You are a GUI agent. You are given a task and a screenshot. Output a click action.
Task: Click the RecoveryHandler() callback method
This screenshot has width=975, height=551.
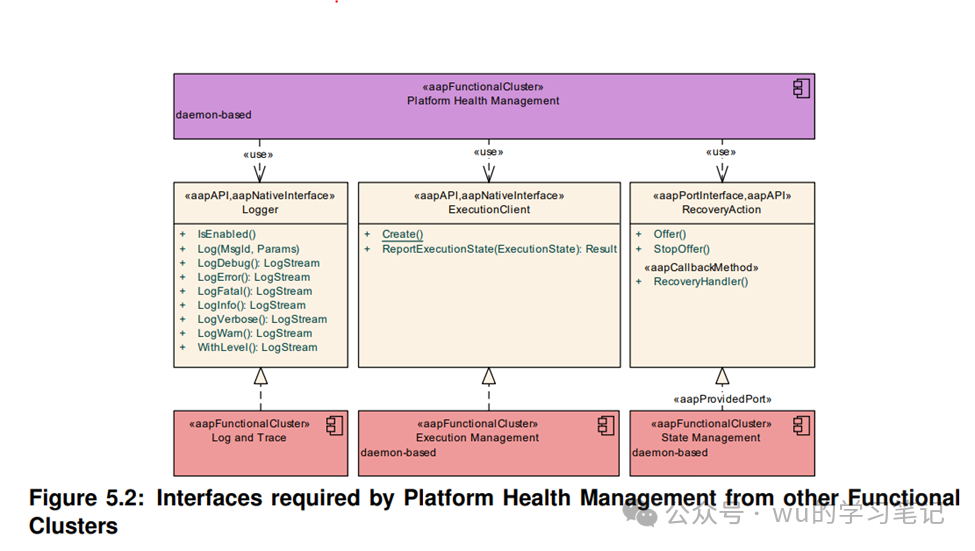700,282
